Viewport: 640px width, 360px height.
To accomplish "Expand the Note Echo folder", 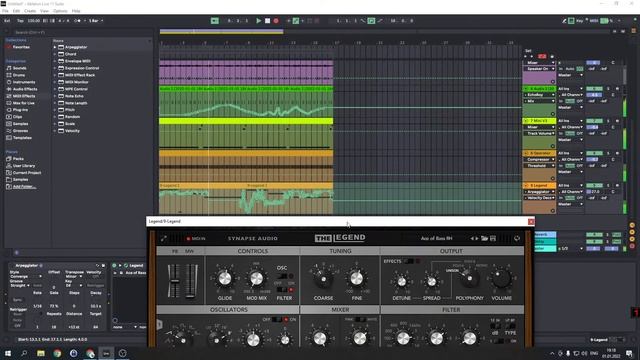I will point(55,96).
